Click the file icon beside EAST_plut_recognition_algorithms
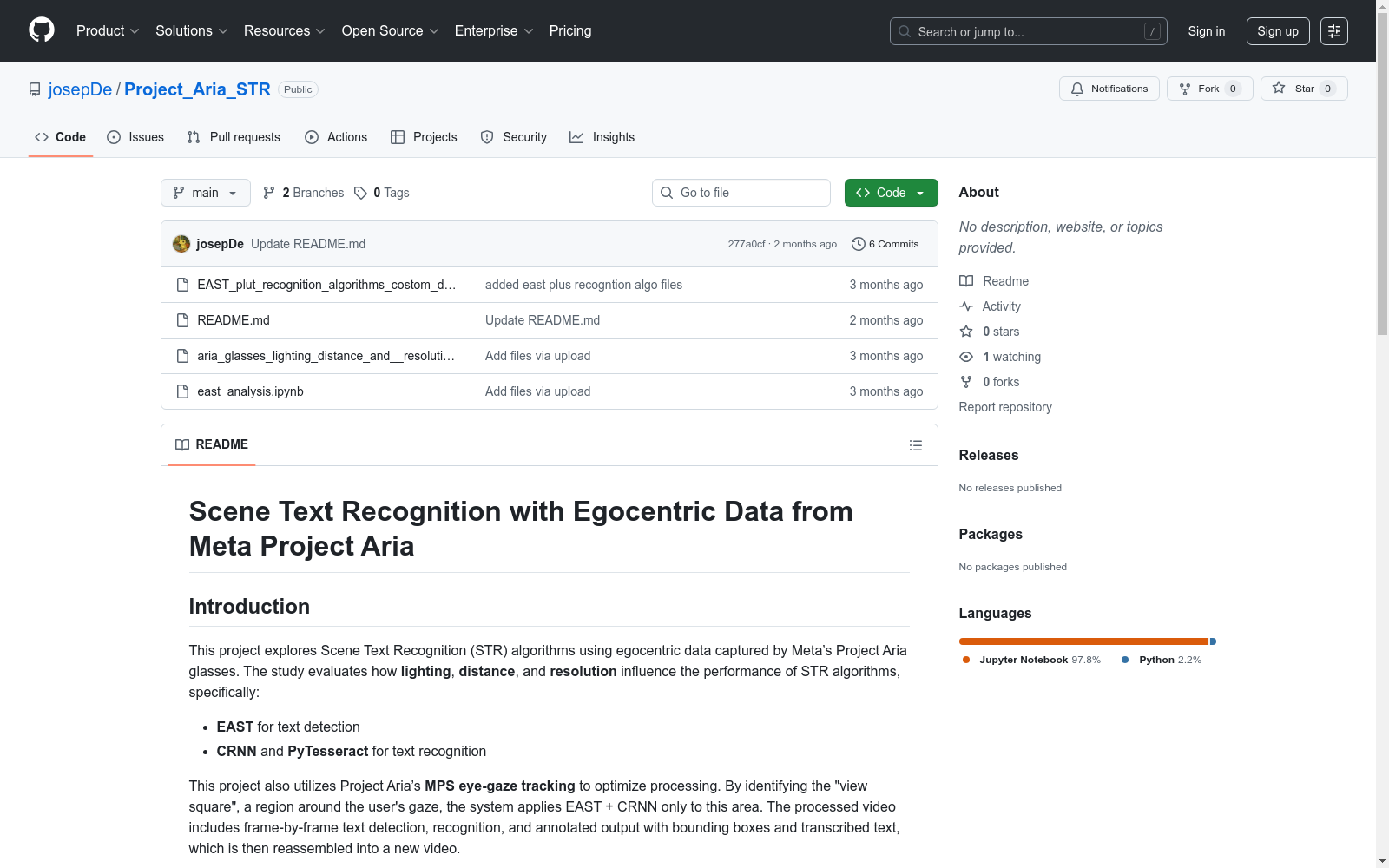The image size is (1389, 868). [182, 285]
